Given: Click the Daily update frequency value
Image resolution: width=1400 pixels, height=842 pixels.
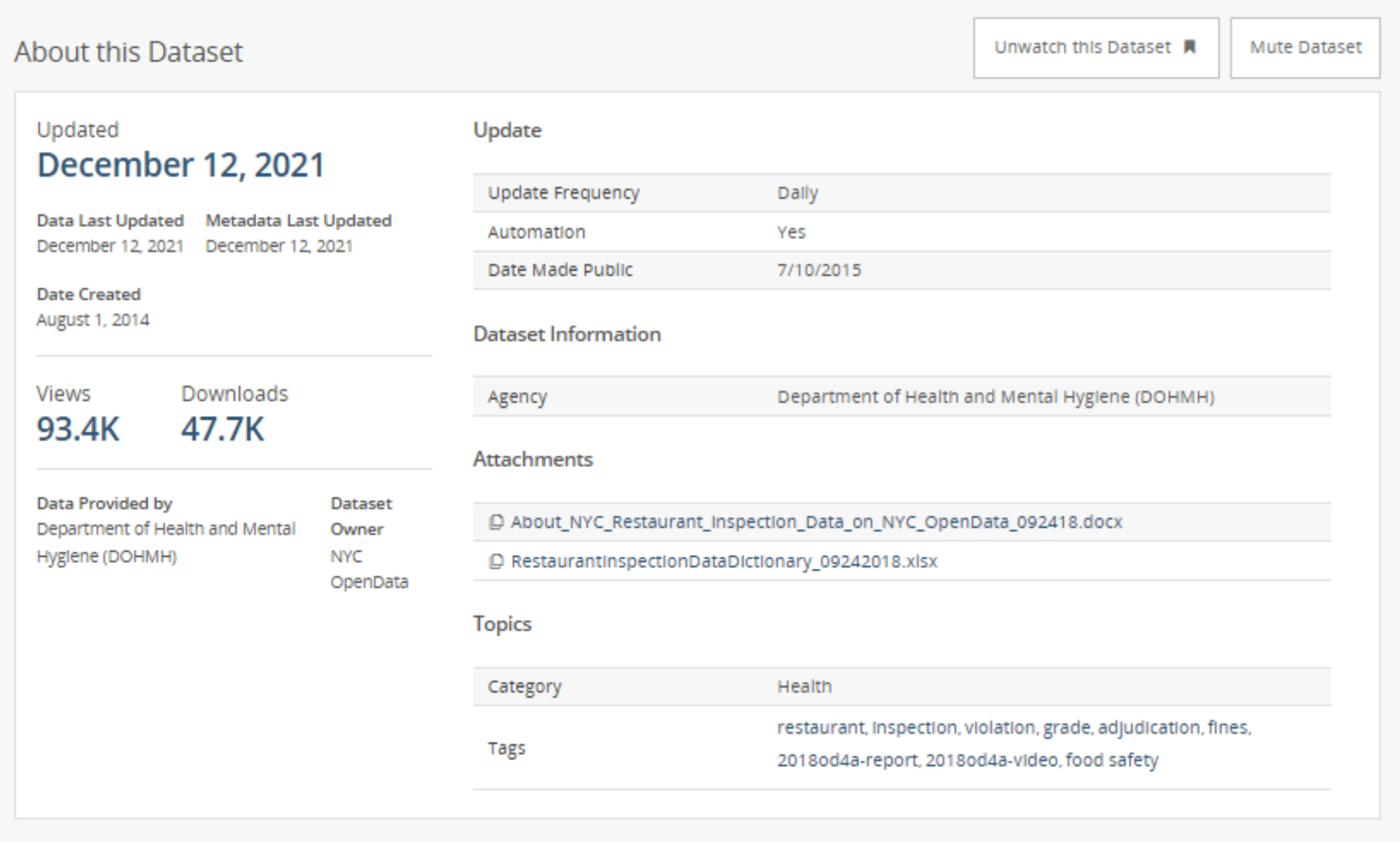Looking at the screenshot, I should [x=797, y=193].
